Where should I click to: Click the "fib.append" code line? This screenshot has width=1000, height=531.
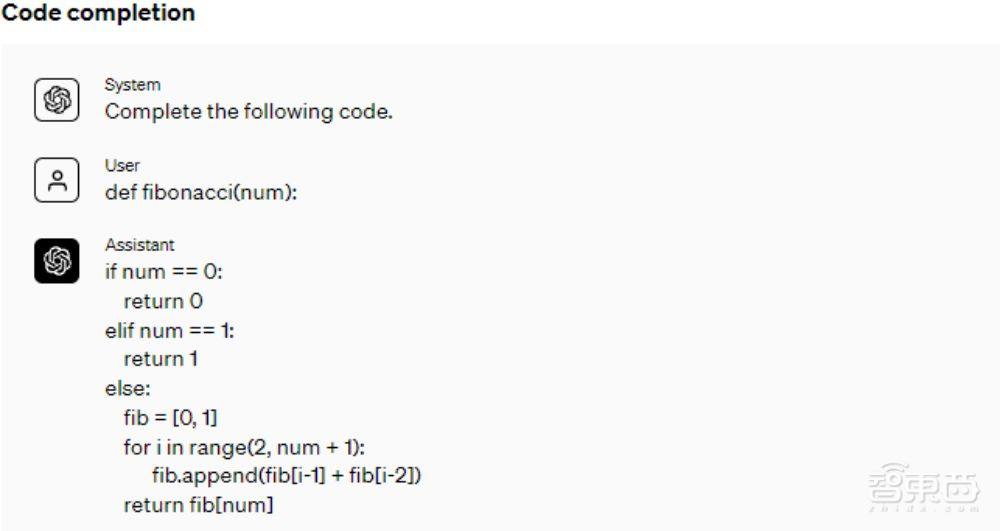(287, 476)
